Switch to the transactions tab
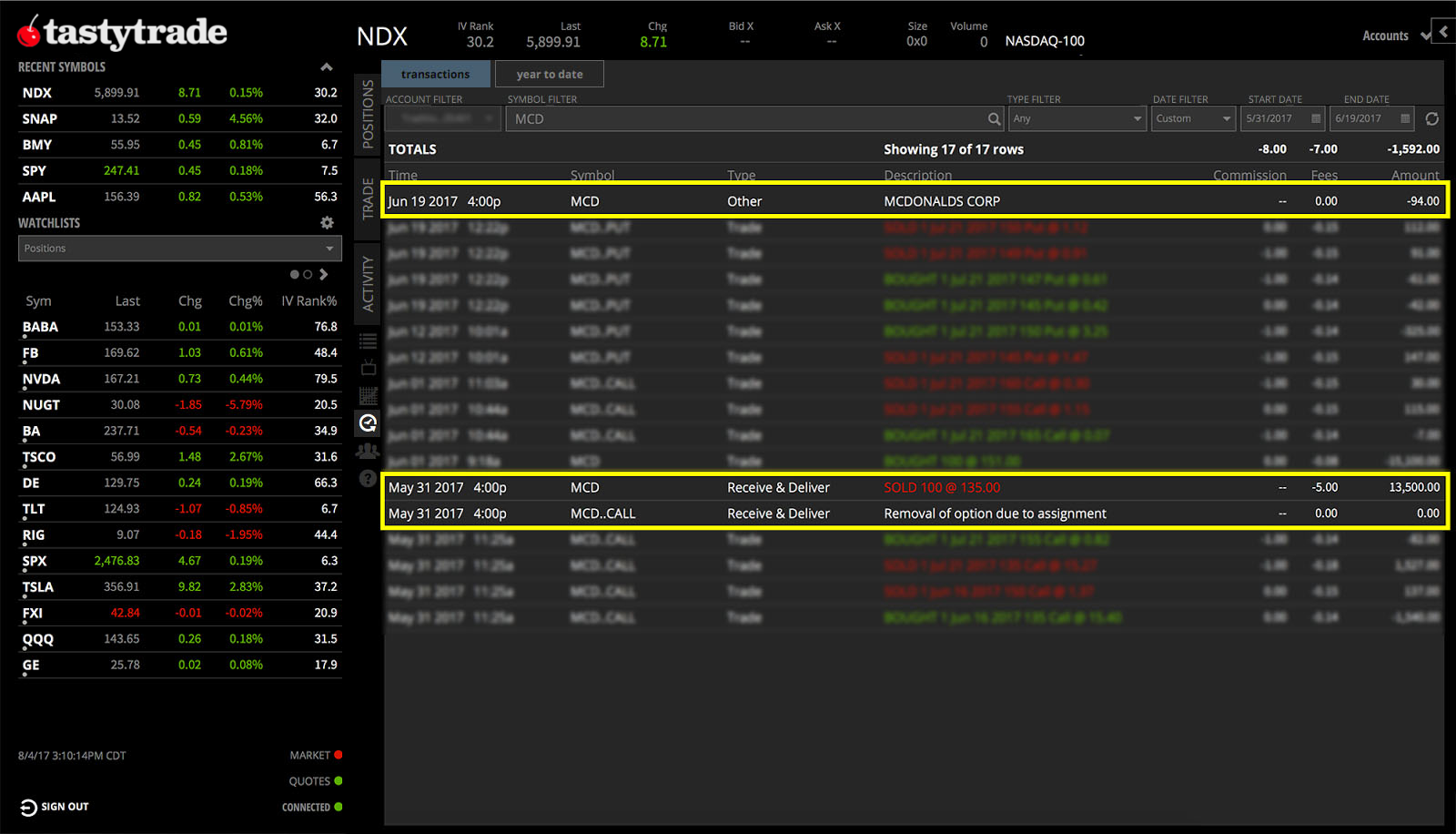Image resolution: width=1456 pixels, height=834 pixels. click(x=436, y=74)
